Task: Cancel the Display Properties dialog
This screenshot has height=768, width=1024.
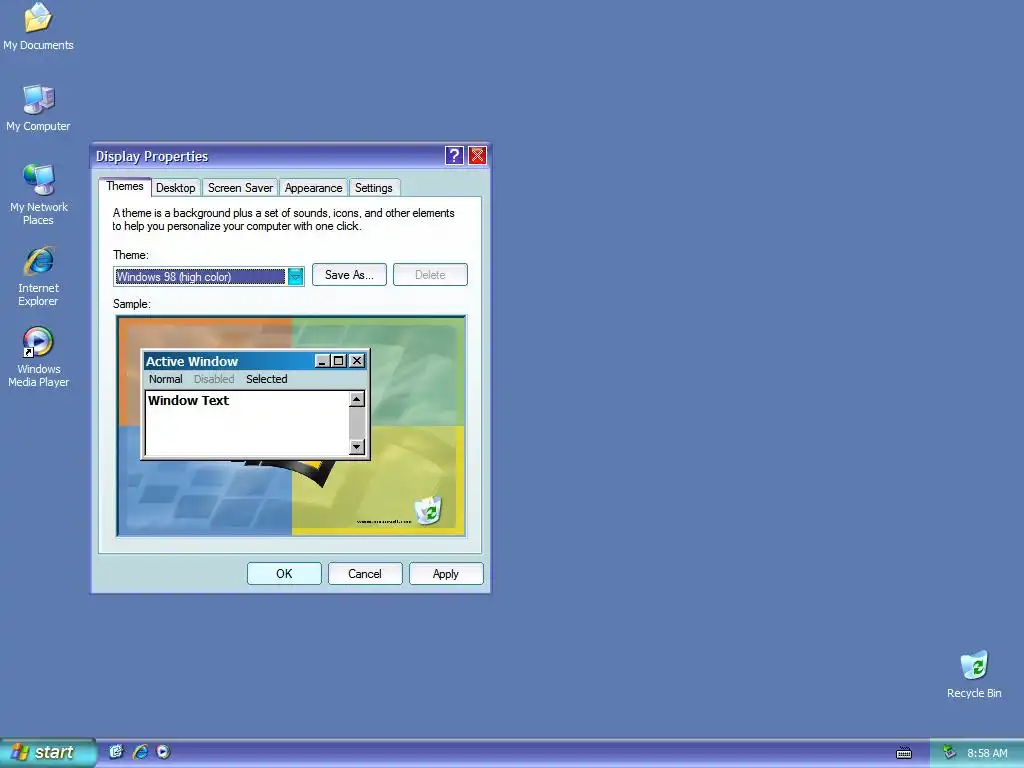Action: [x=365, y=574]
